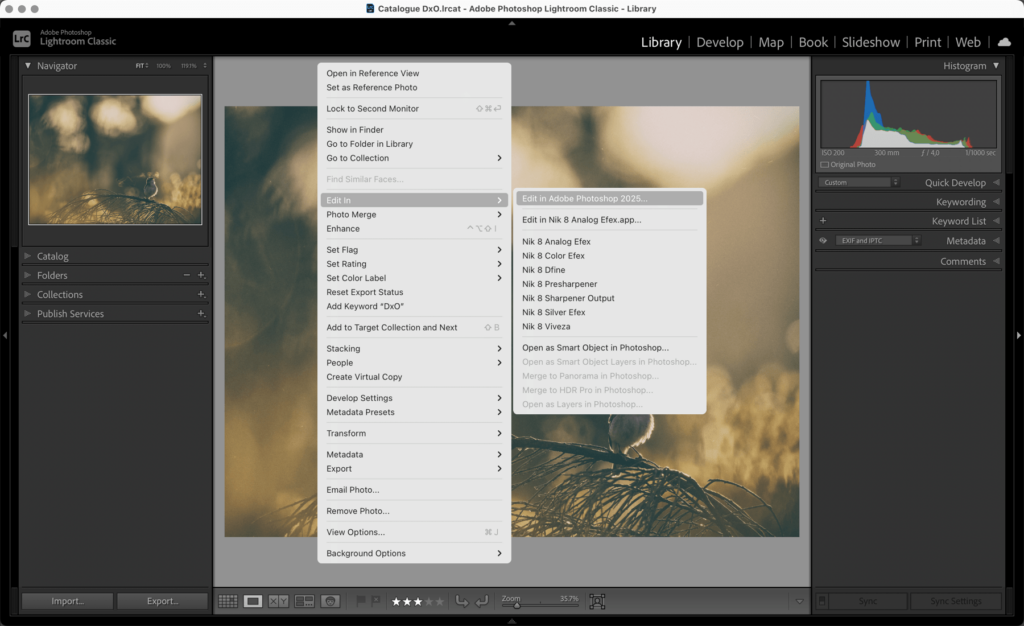Expand the Keywording panel
The width and height of the screenshot is (1024, 626).
(996, 202)
